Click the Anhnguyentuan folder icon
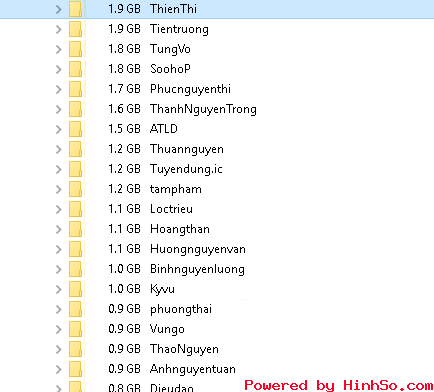434x392 pixels. 76,369
